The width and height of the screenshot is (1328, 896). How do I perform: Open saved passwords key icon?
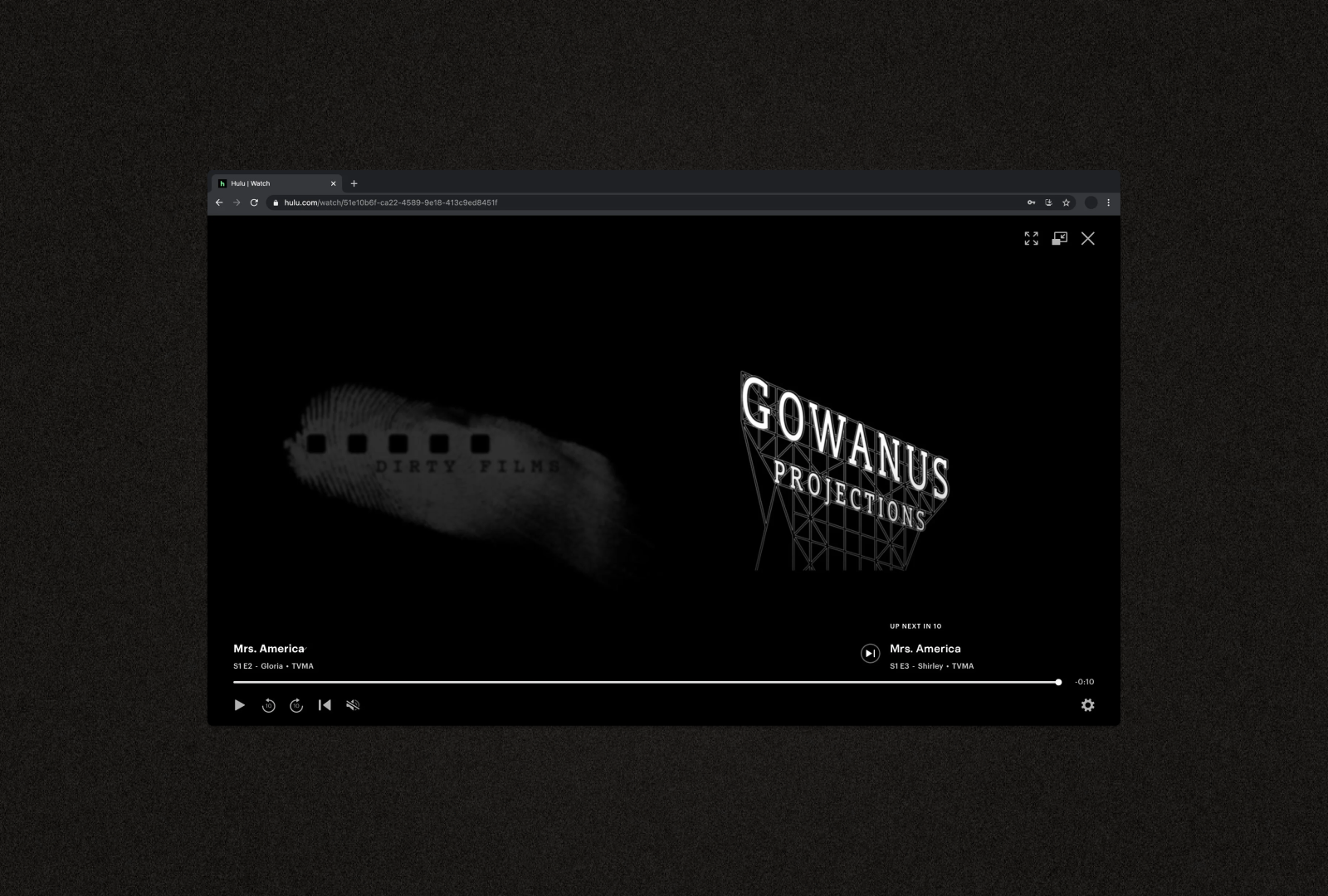(x=1032, y=202)
